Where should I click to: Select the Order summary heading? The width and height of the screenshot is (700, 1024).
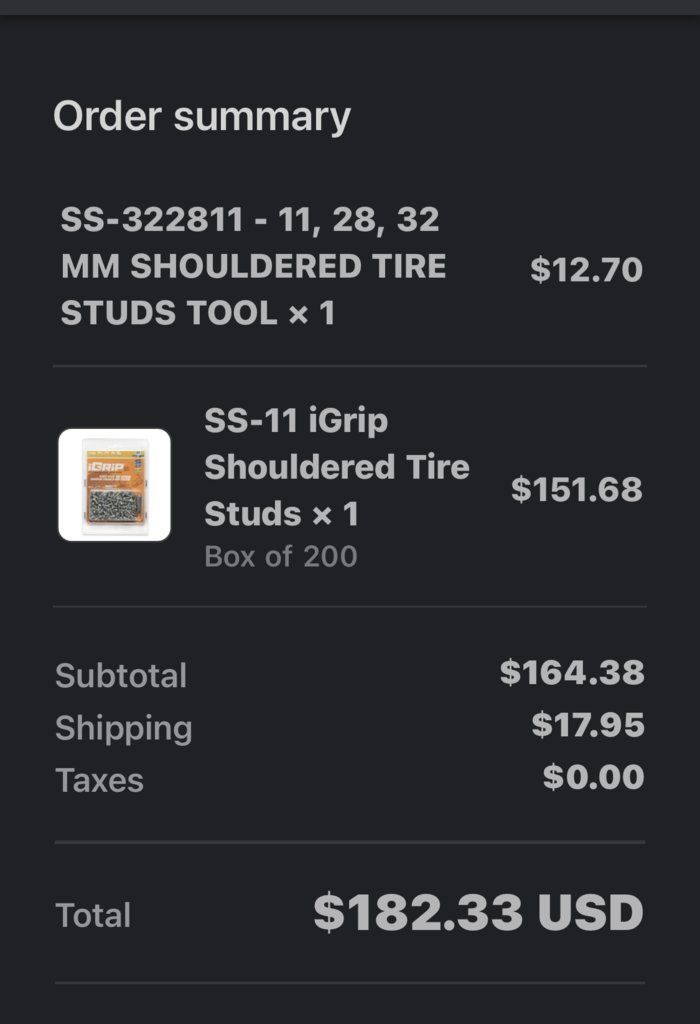click(x=202, y=117)
